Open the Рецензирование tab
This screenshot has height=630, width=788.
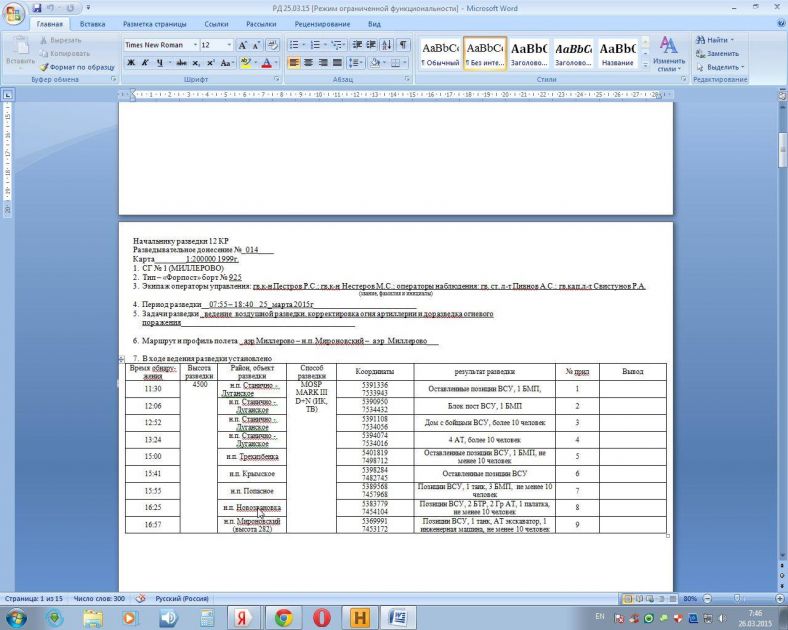point(322,23)
